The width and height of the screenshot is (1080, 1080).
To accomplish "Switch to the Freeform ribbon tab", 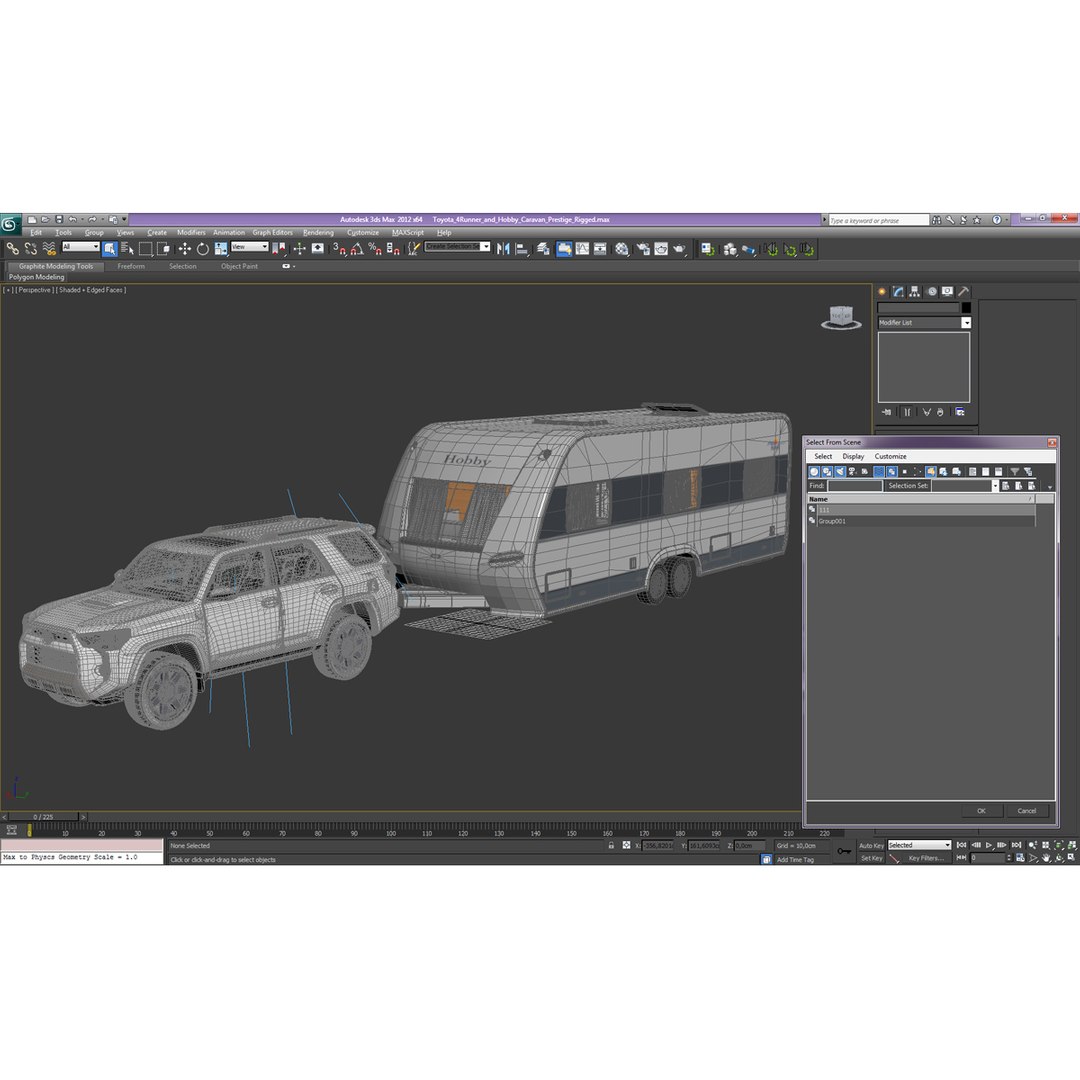I will (131, 267).
